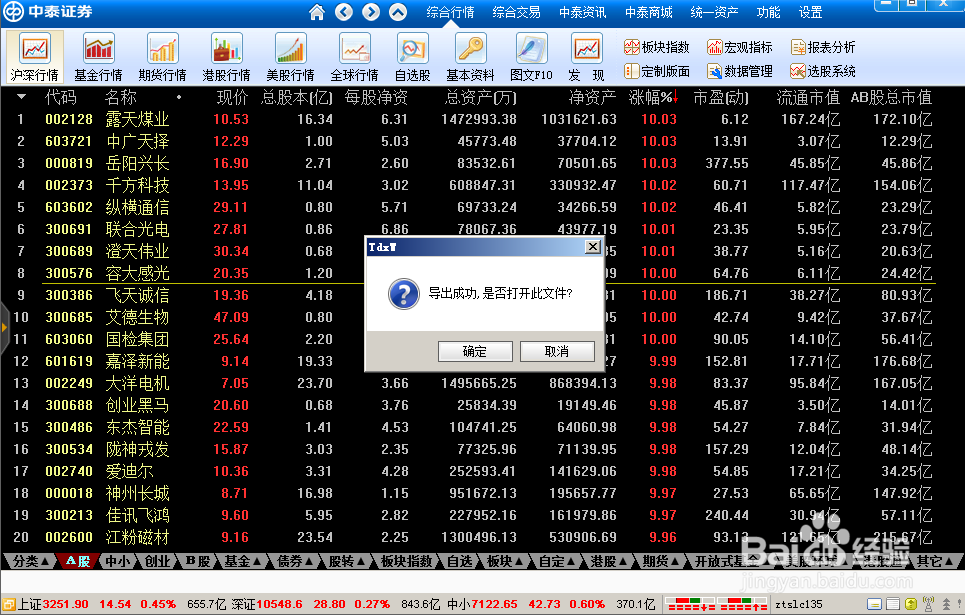The width and height of the screenshot is (965, 615).
Task: Open the 综合行情 menu
Action: pos(450,12)
